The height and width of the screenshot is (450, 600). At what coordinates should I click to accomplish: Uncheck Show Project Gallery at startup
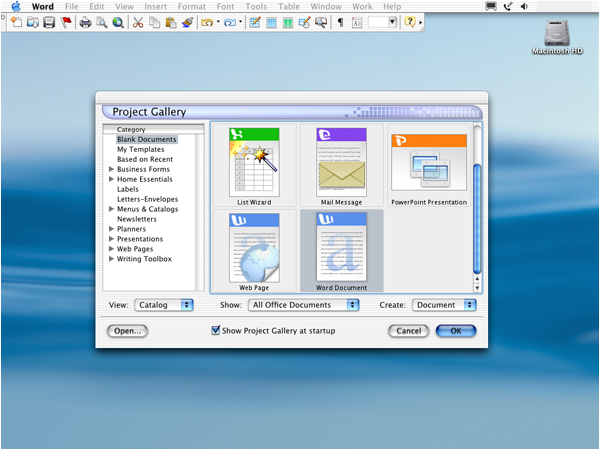click(x=216, y=330)
